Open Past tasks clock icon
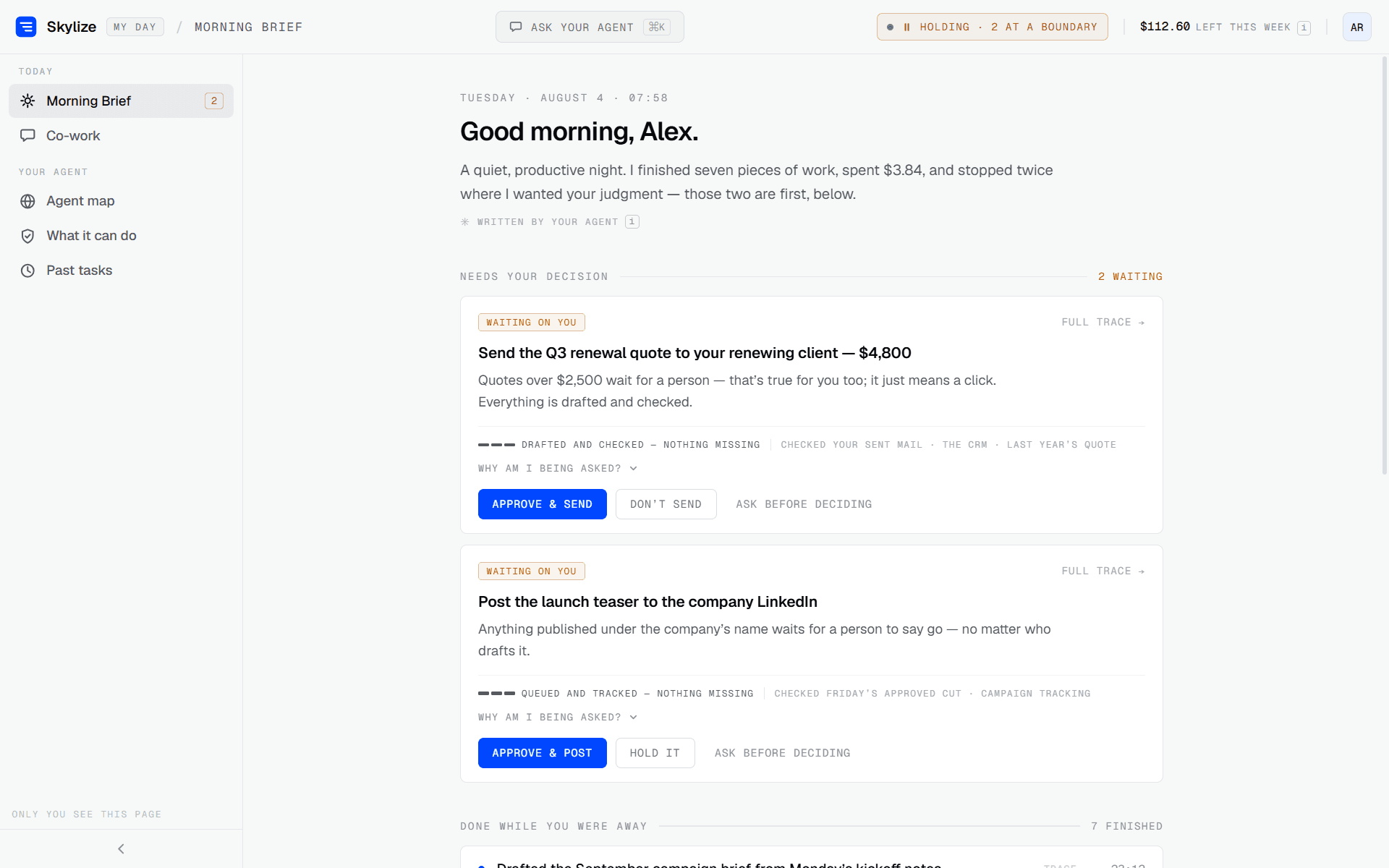This screenshot has height=868, width=1389. [x=27, y=271]
